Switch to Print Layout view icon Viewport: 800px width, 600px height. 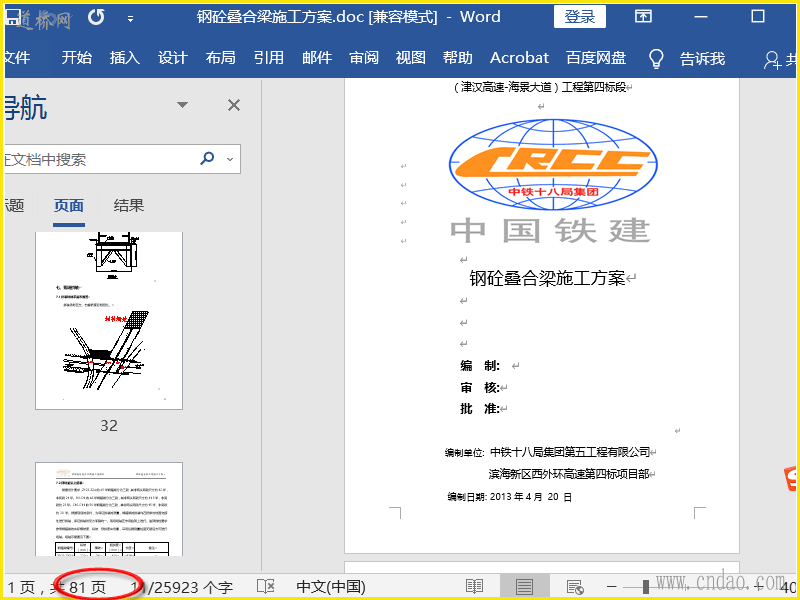[524, 587]
